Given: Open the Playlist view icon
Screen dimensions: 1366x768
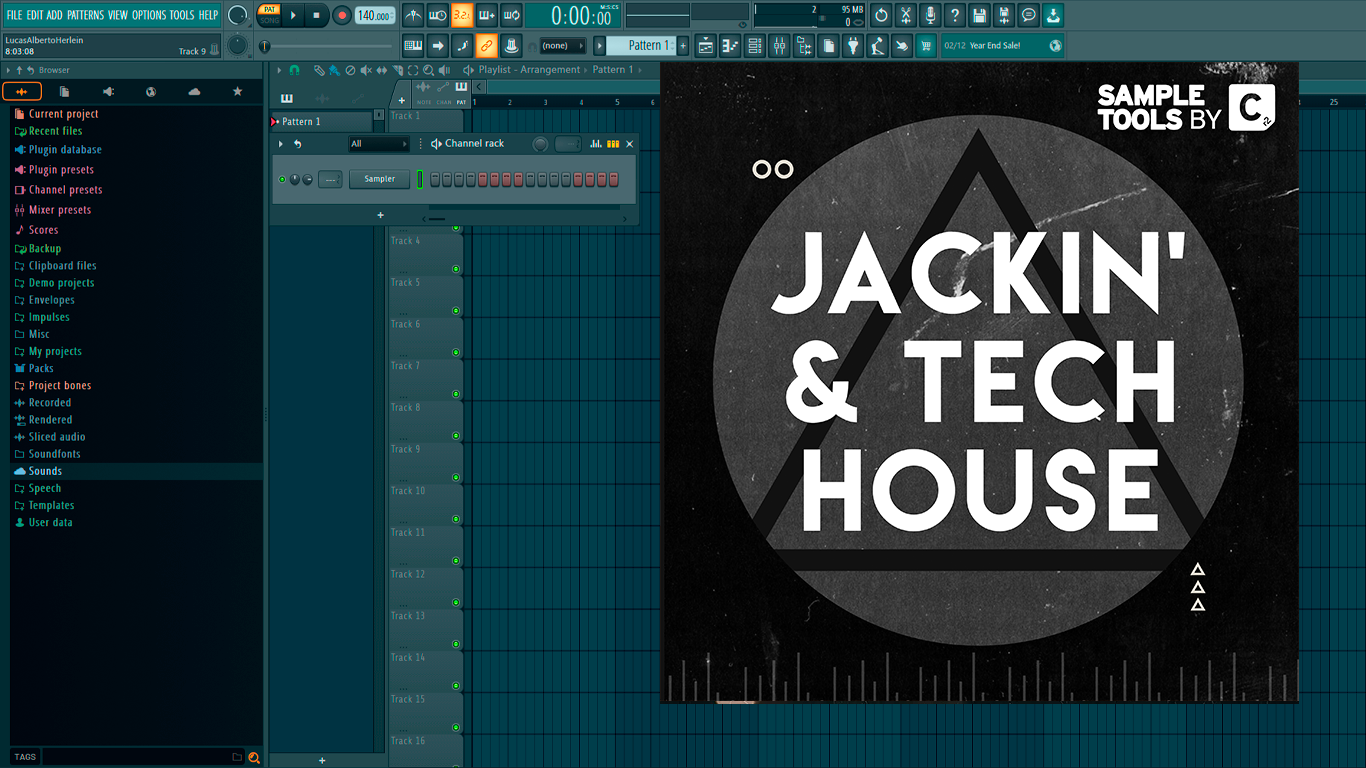Looking at the screenshot, I should pyautogui.click(x=706, y=45).
